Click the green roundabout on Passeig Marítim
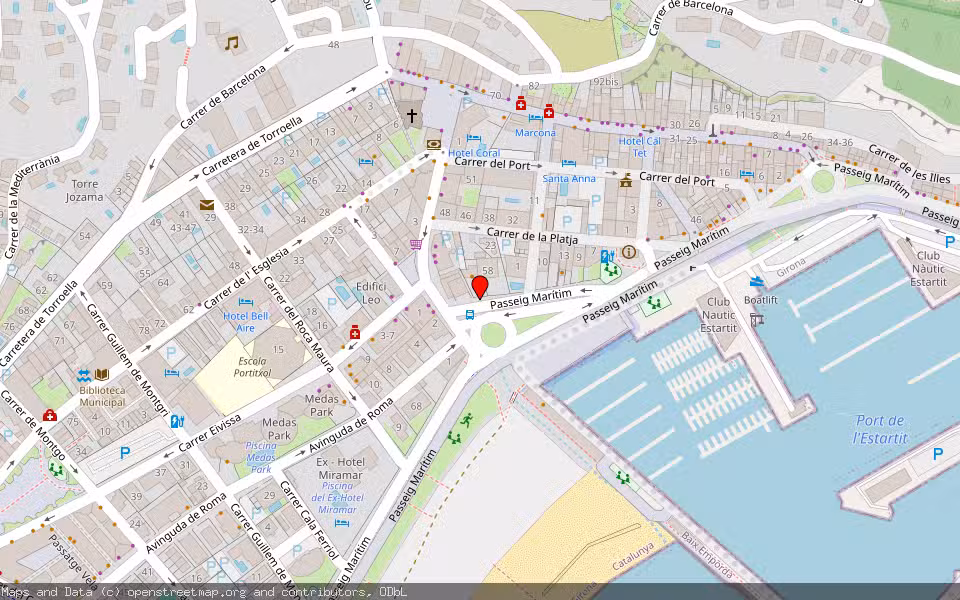This screenshot has width=960, height=600. [x=493, y=335]
